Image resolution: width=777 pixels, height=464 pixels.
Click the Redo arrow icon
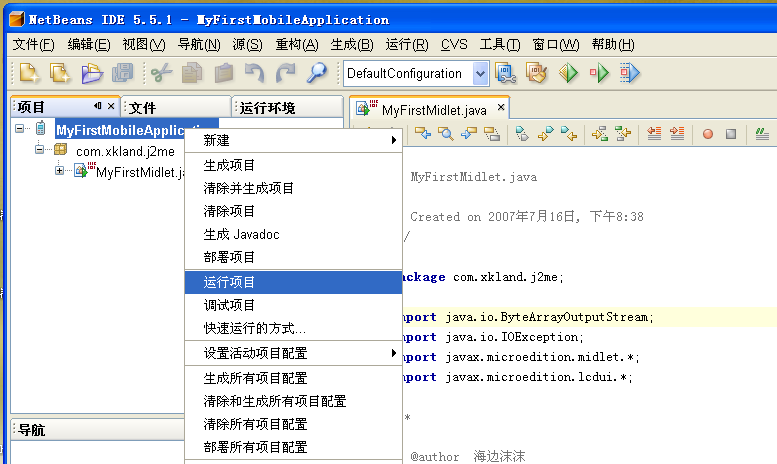tap(285, 73)
